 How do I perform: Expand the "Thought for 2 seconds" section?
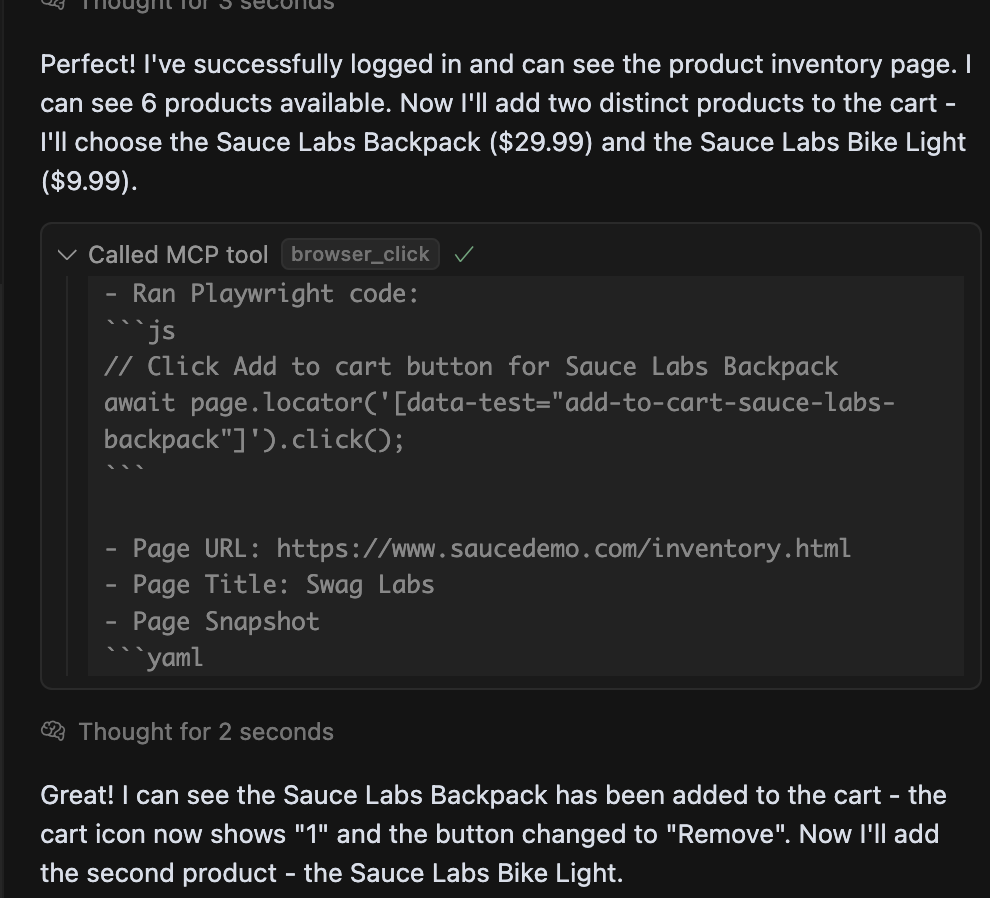pos(205,731)
